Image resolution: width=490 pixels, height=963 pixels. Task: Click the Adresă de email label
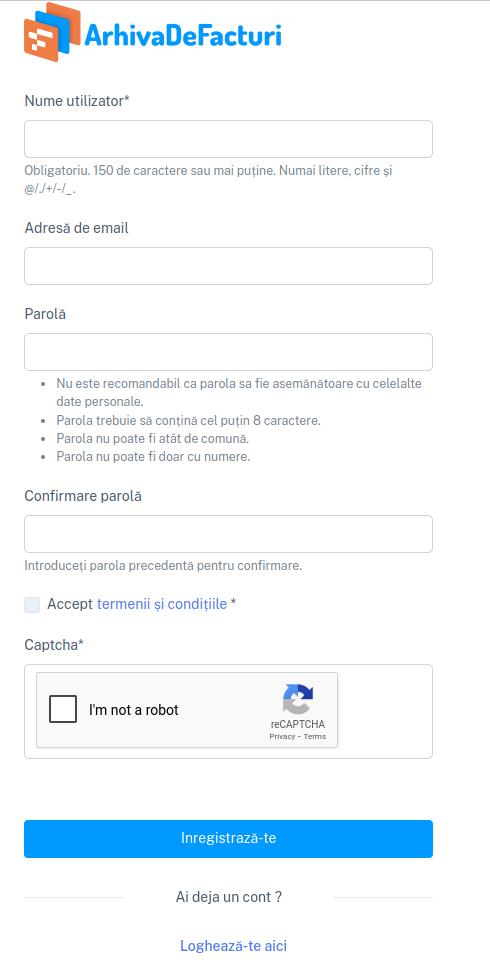point(77,228)
